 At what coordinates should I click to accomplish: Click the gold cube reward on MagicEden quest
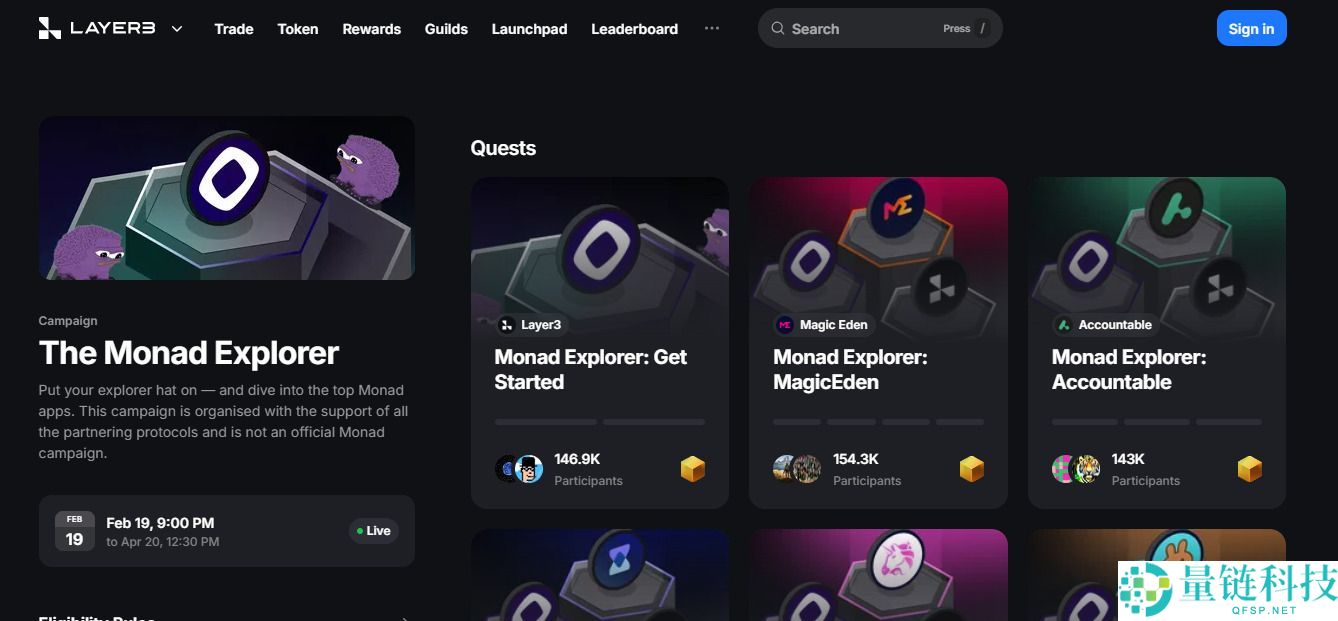pos(972,469)
